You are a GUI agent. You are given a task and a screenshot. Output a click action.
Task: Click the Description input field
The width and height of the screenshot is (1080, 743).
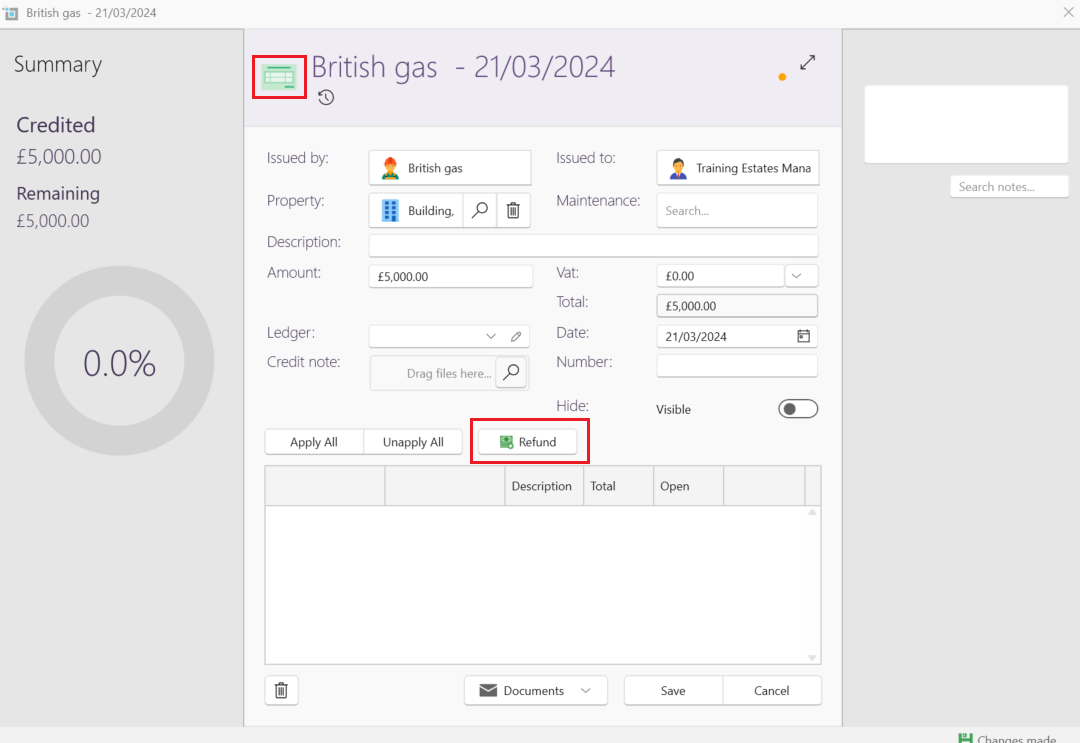click(x=594, y=245)
